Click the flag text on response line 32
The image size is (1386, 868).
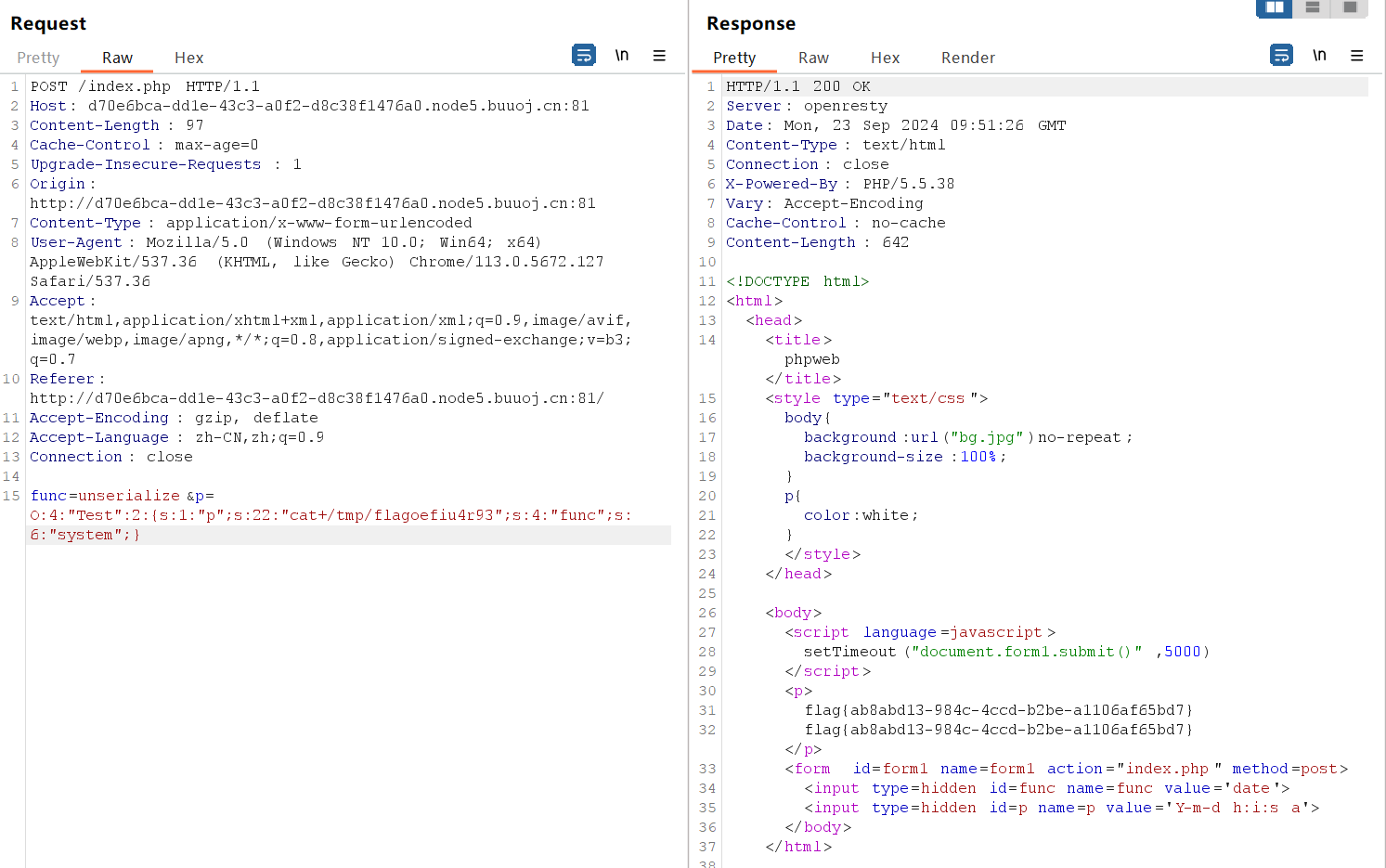tap(999, 730)
